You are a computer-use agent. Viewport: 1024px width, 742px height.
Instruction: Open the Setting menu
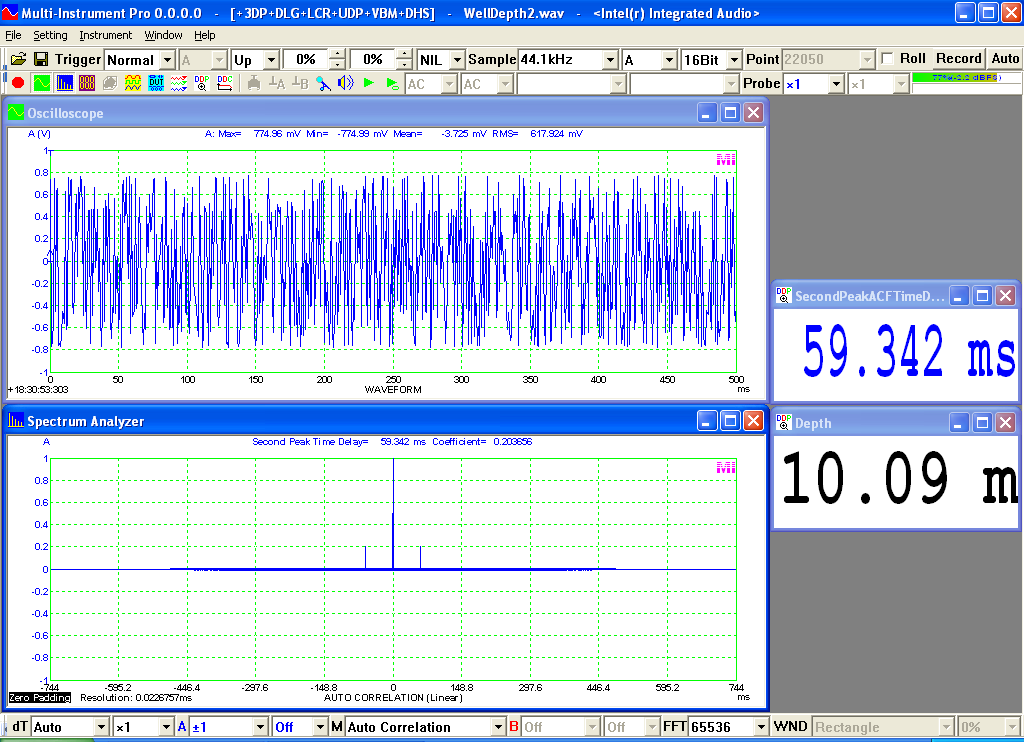[50, 35]
